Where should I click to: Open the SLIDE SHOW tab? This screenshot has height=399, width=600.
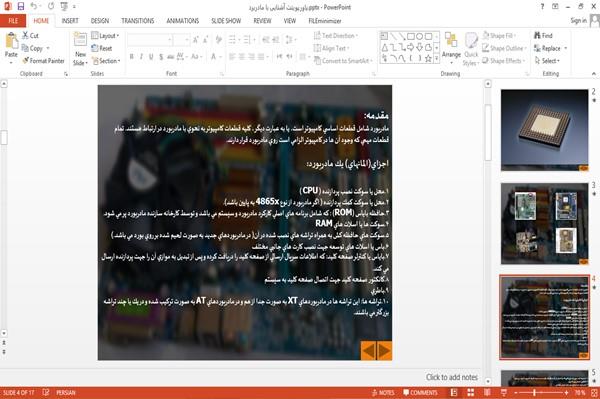click(226, 21)
